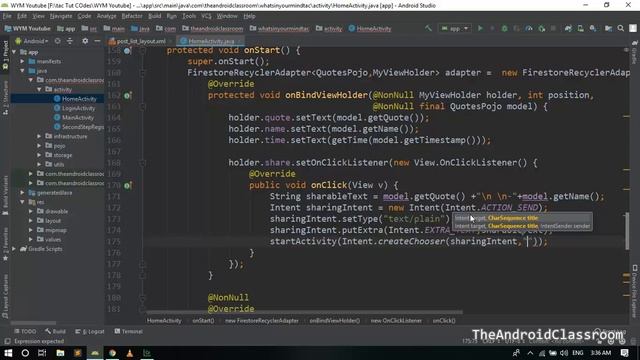Open Project panel settings gear icon
Image resolution: width=640 pixels, height=360 pixels.
tap(85, 41)
